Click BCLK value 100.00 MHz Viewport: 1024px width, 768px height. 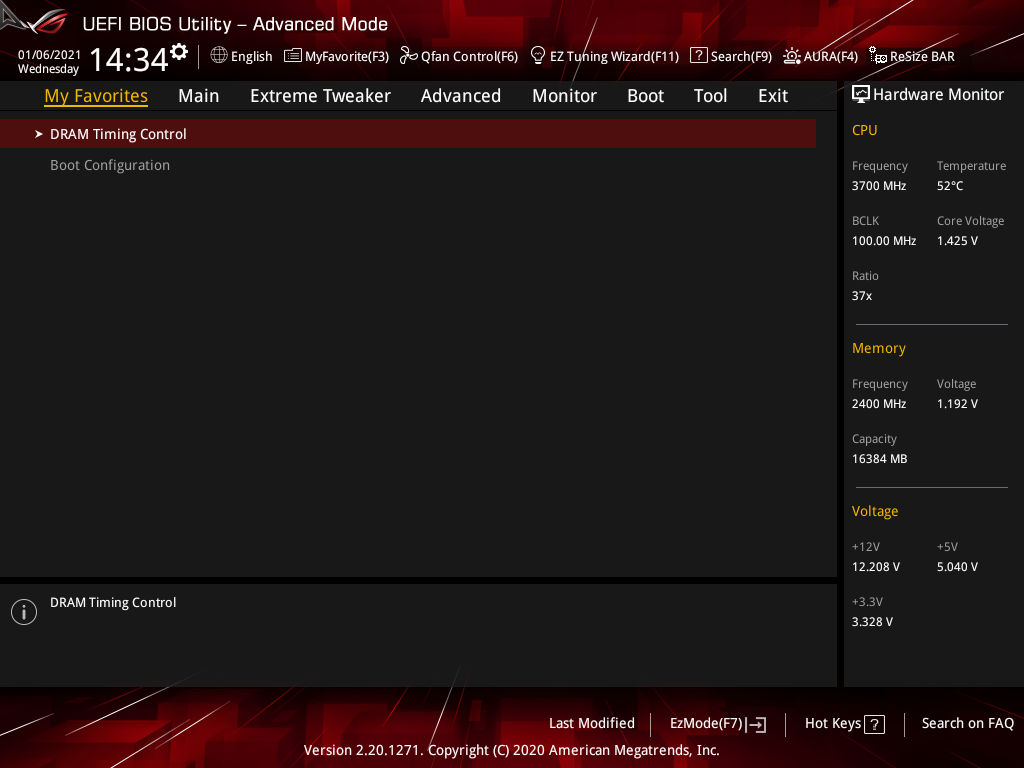[x=884, y=241]
